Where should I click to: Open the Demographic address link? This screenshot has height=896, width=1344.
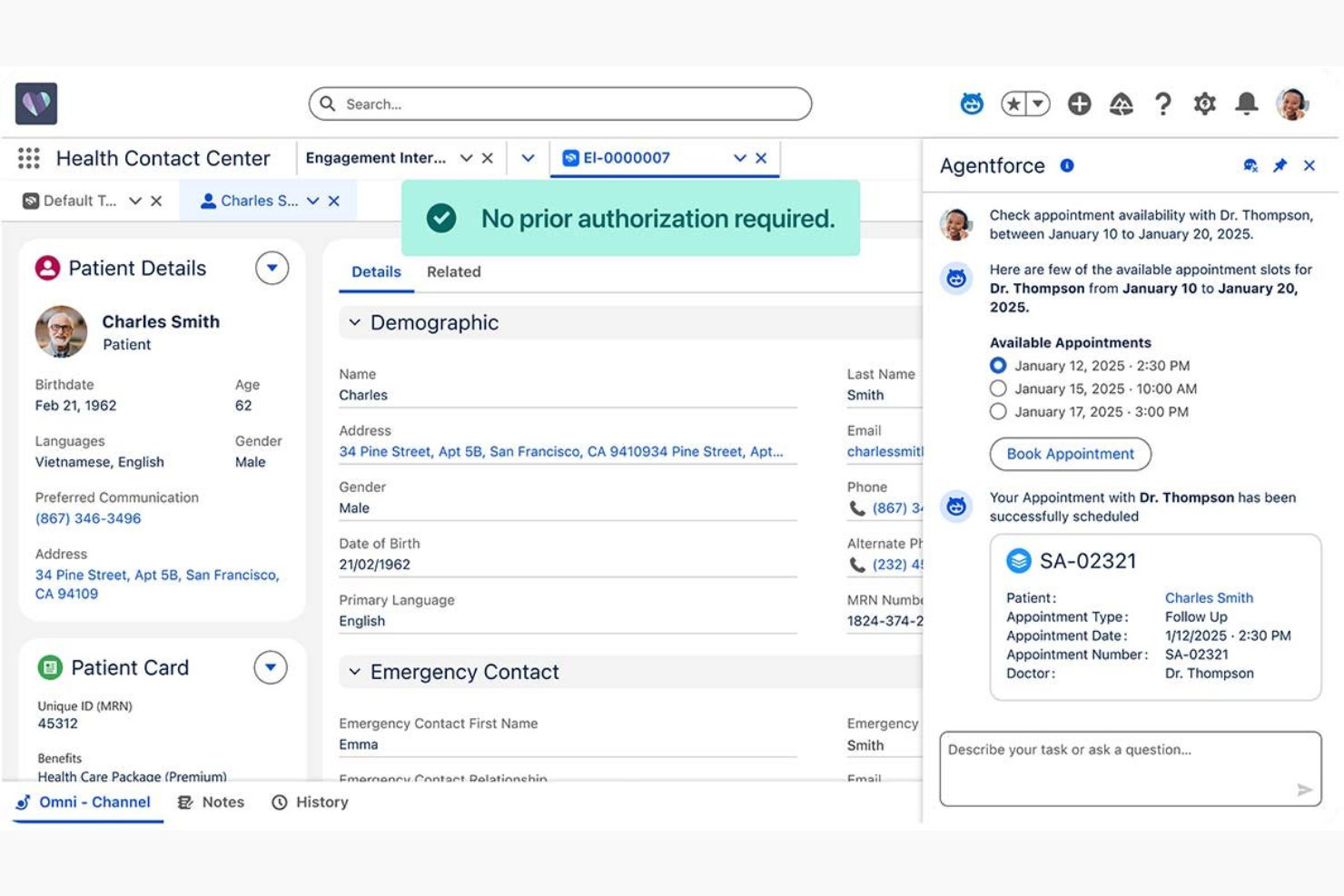(561, 451)
